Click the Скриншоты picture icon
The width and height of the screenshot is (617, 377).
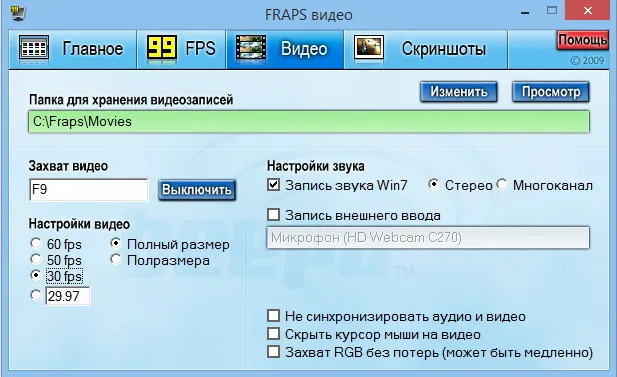point(369,48)
